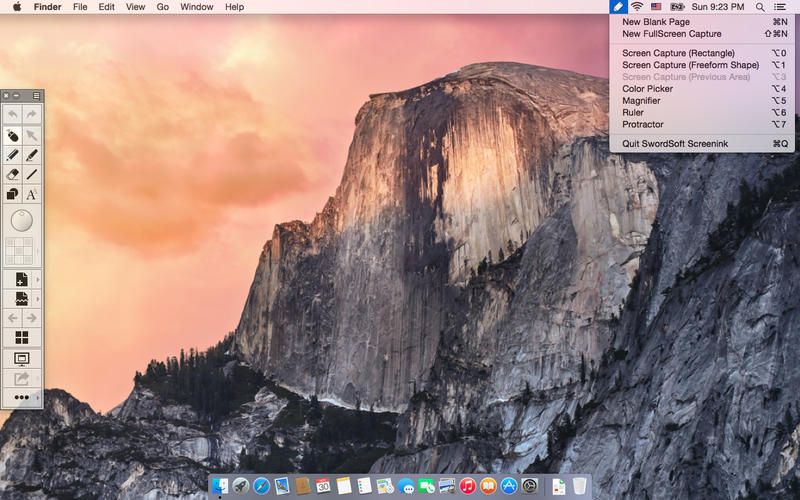Select the pencil drawing tool

[12, 155]
